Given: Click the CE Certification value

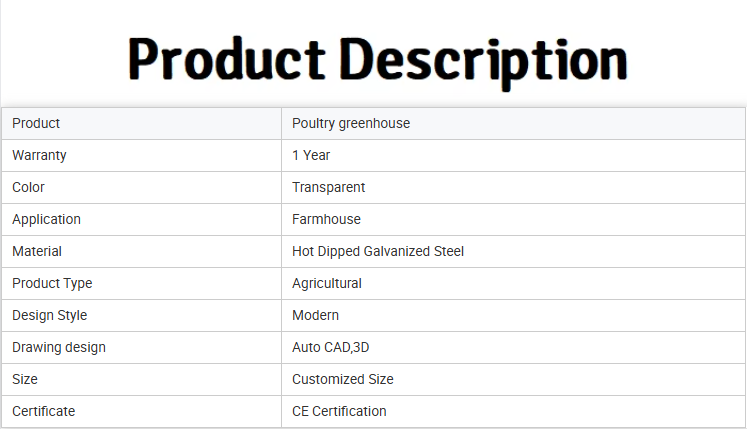Looking at the screenshot, I should coord(339,411).
